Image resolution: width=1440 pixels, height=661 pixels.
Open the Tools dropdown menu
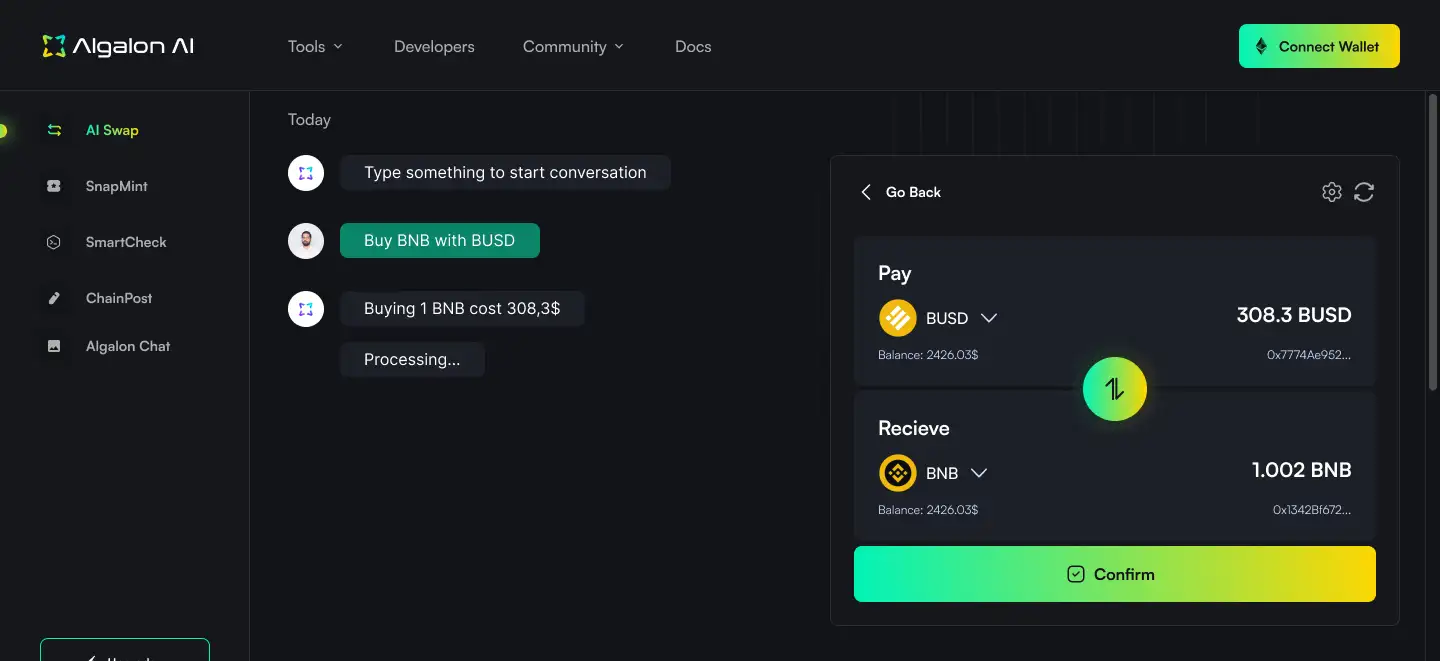pyautogui.click(x=315, y=46)
